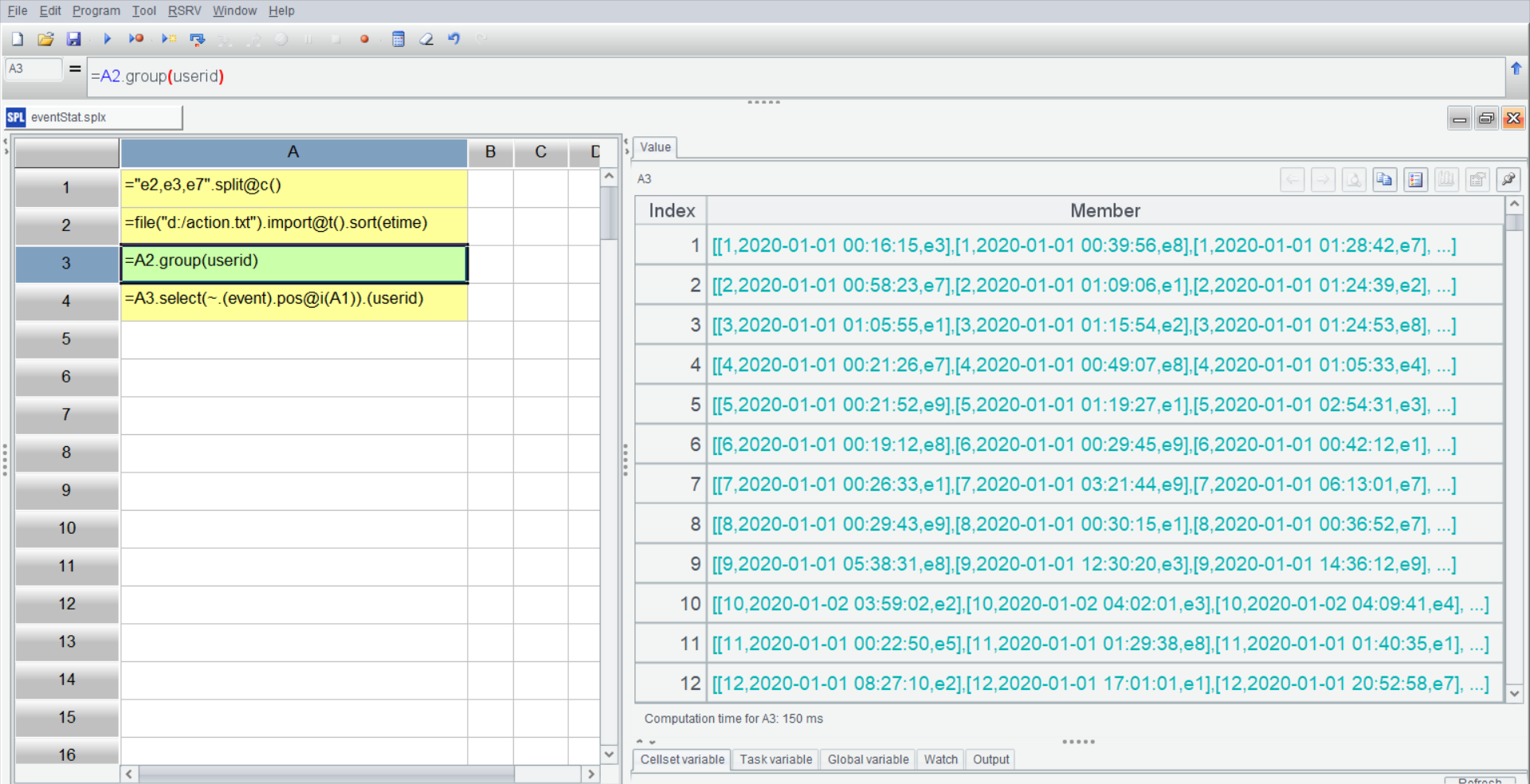Image resolution: width=1530 pixels, height=784 pixels.
Task: Switch to the Task variable tab
Action: [775, 759]
